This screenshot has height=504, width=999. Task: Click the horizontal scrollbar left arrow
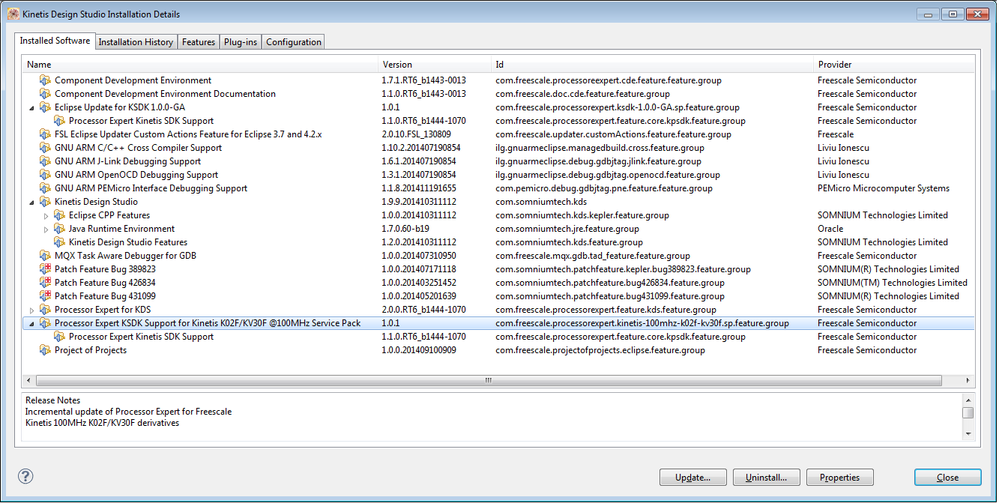tap(29, 380)
